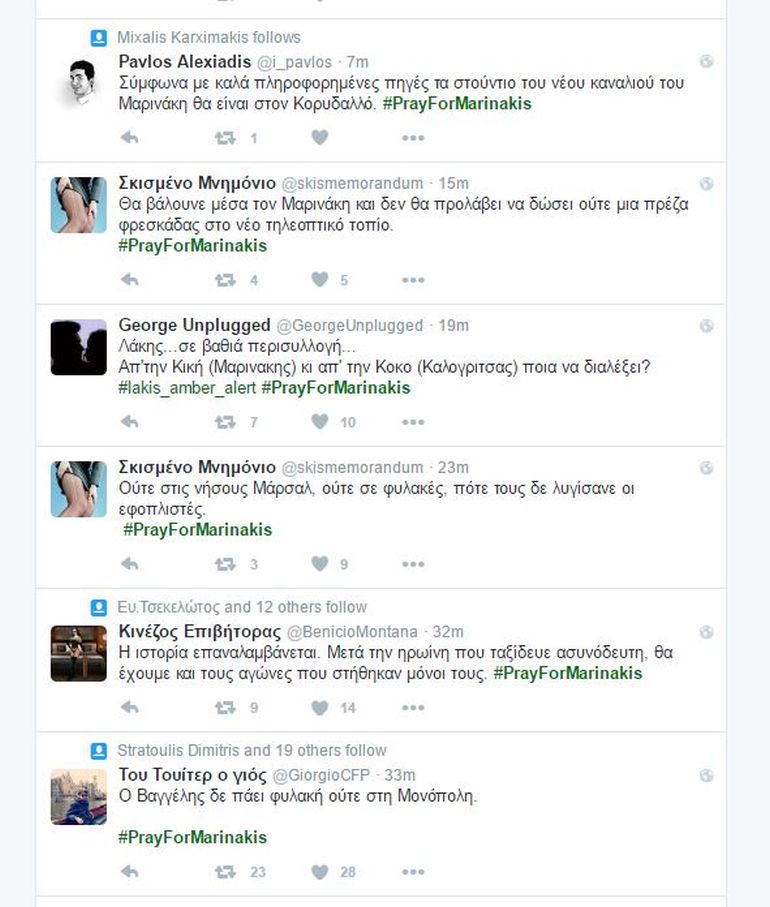Reply to Pavlos Alexiadis tweet
This screenshot has height=907, width=770.
pyautogui.click(x=129, y=138)
